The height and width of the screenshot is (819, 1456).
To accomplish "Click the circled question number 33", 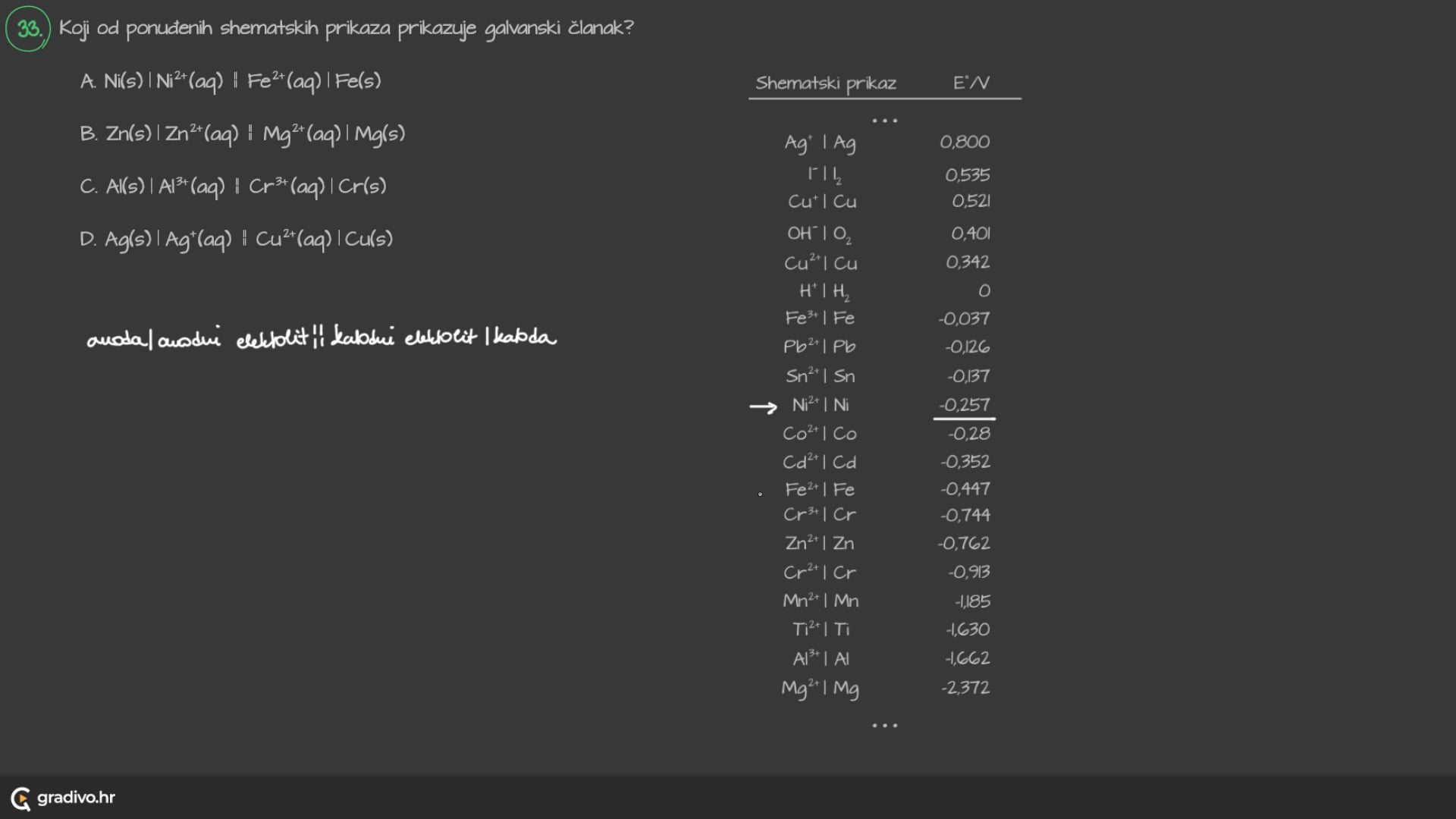I will [28, 29].
